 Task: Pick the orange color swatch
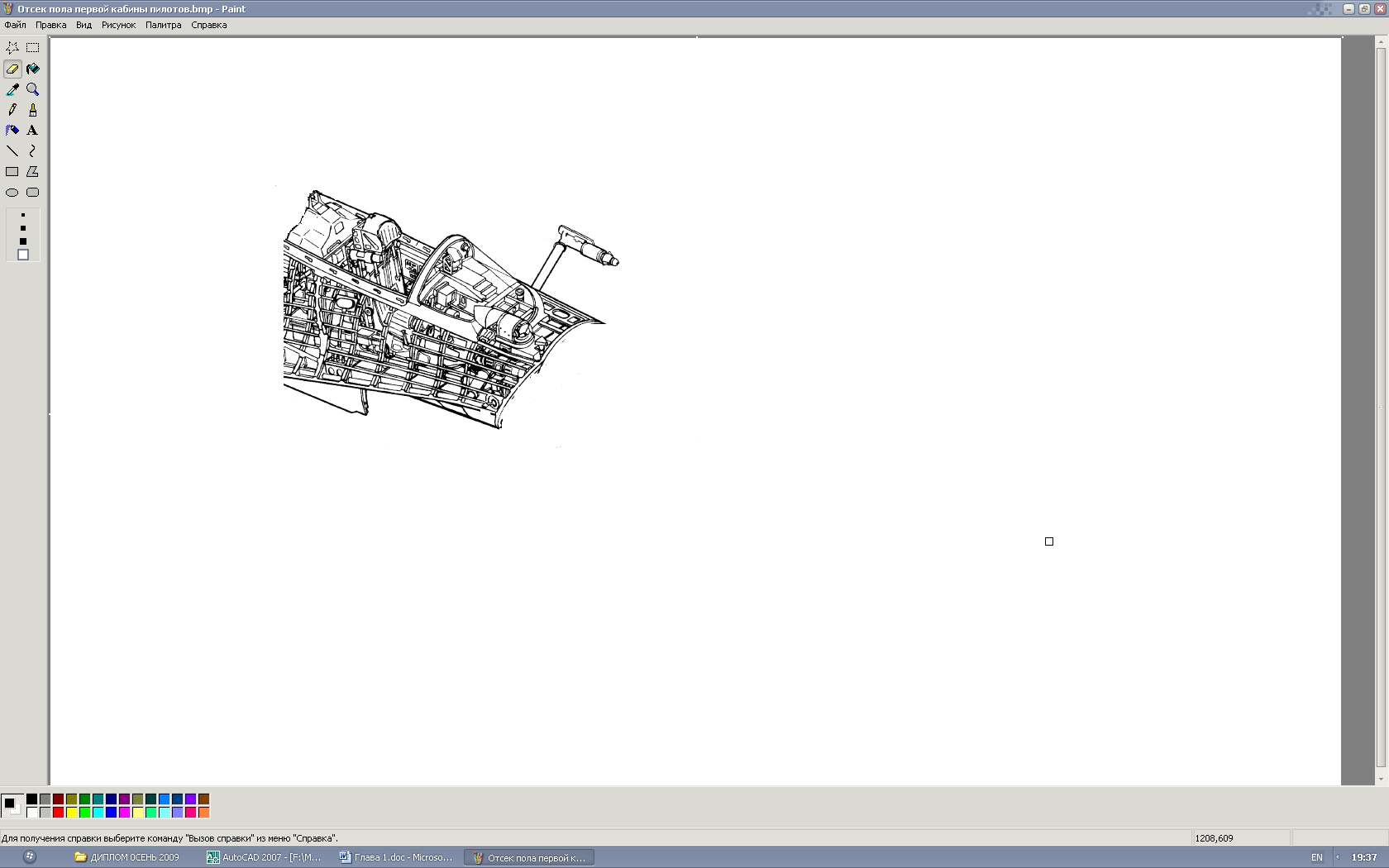tap(204, 813)
